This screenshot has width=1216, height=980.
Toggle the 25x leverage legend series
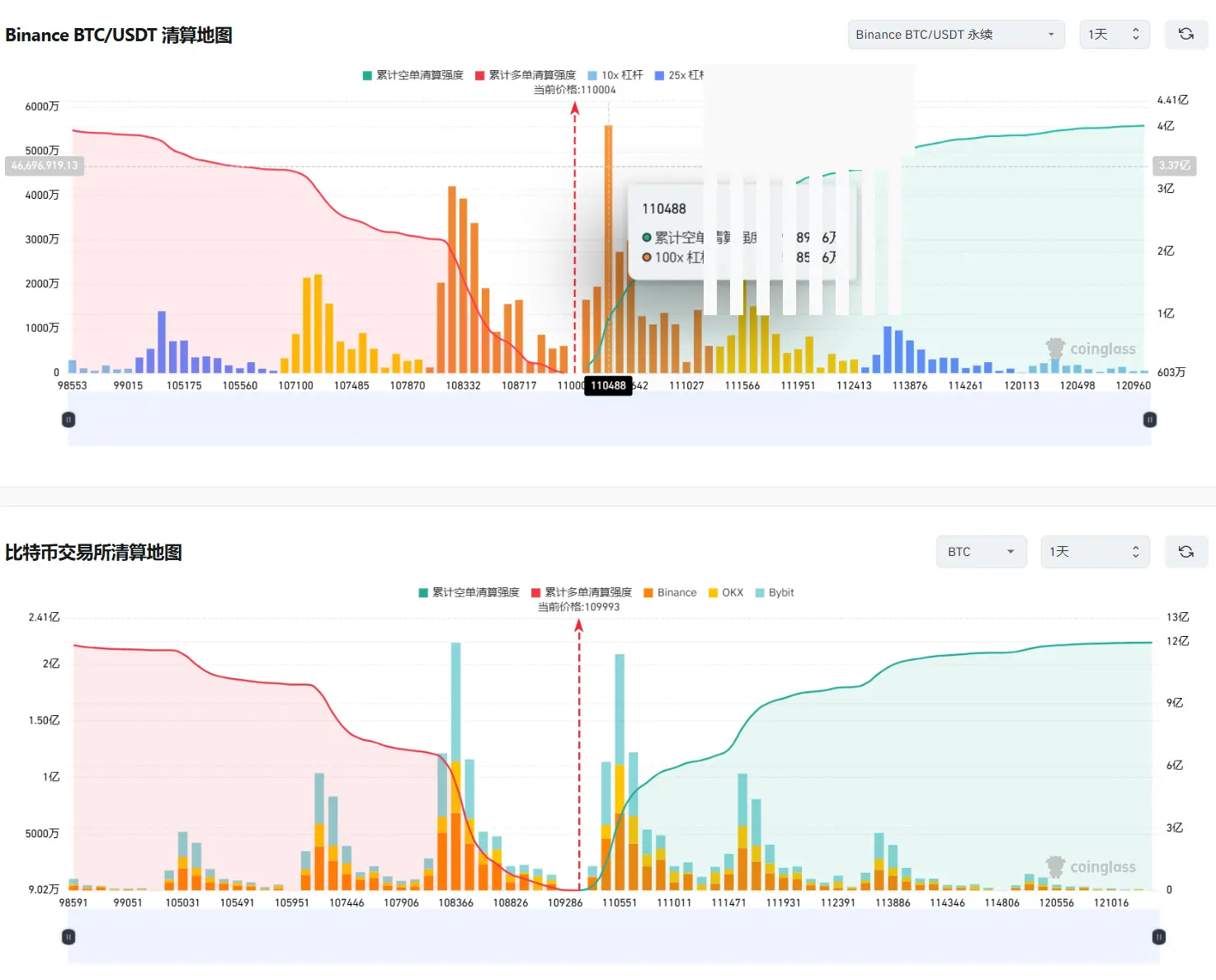679,75
